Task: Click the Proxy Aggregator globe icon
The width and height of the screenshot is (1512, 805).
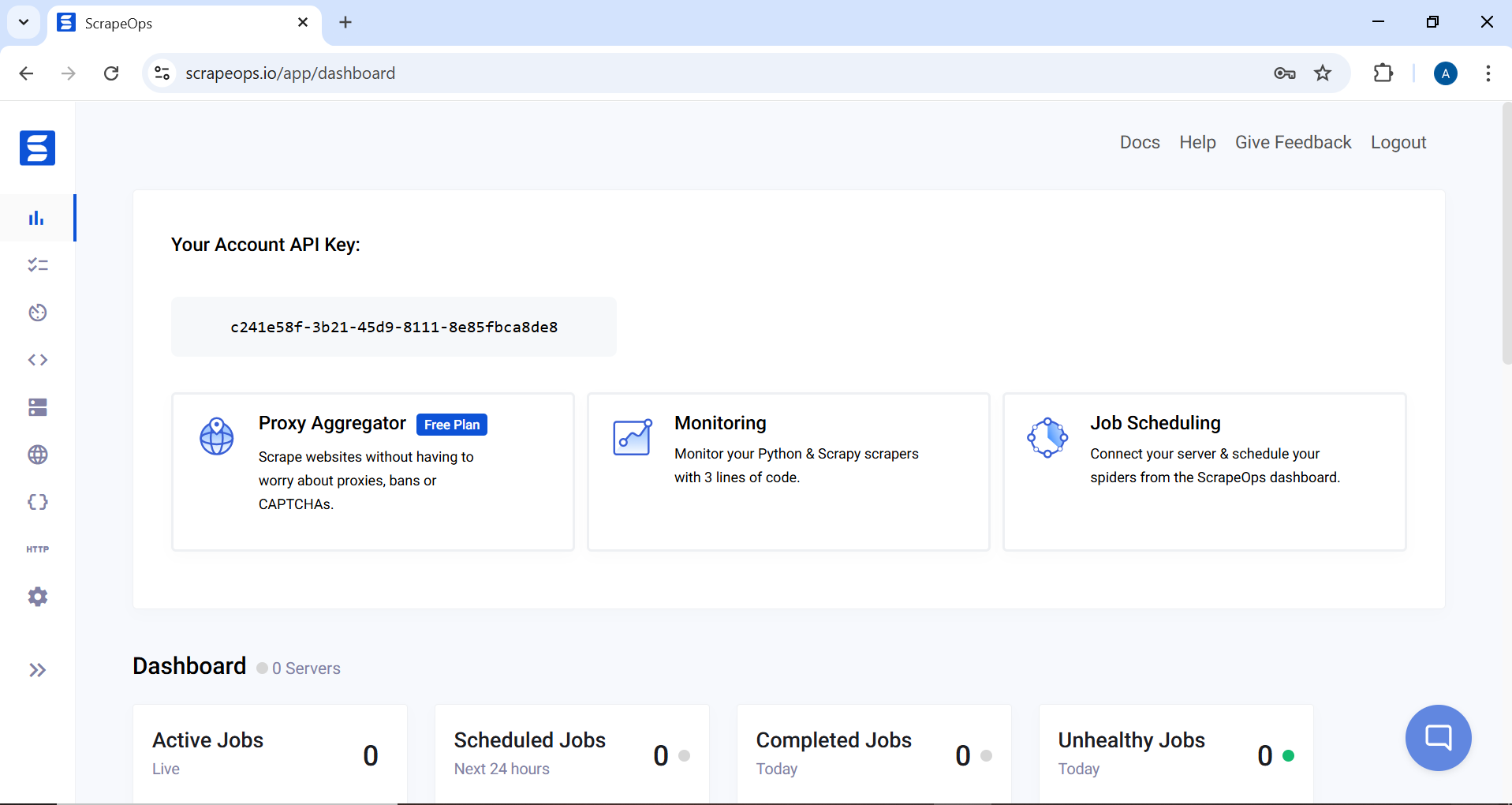Action: (x=216, y=436)
